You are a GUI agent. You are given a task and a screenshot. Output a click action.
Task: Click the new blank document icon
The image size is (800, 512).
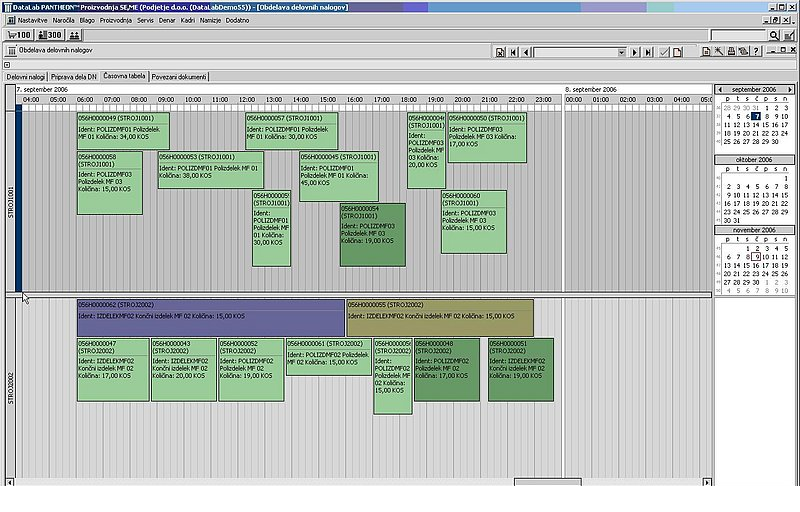coord(678,52)
